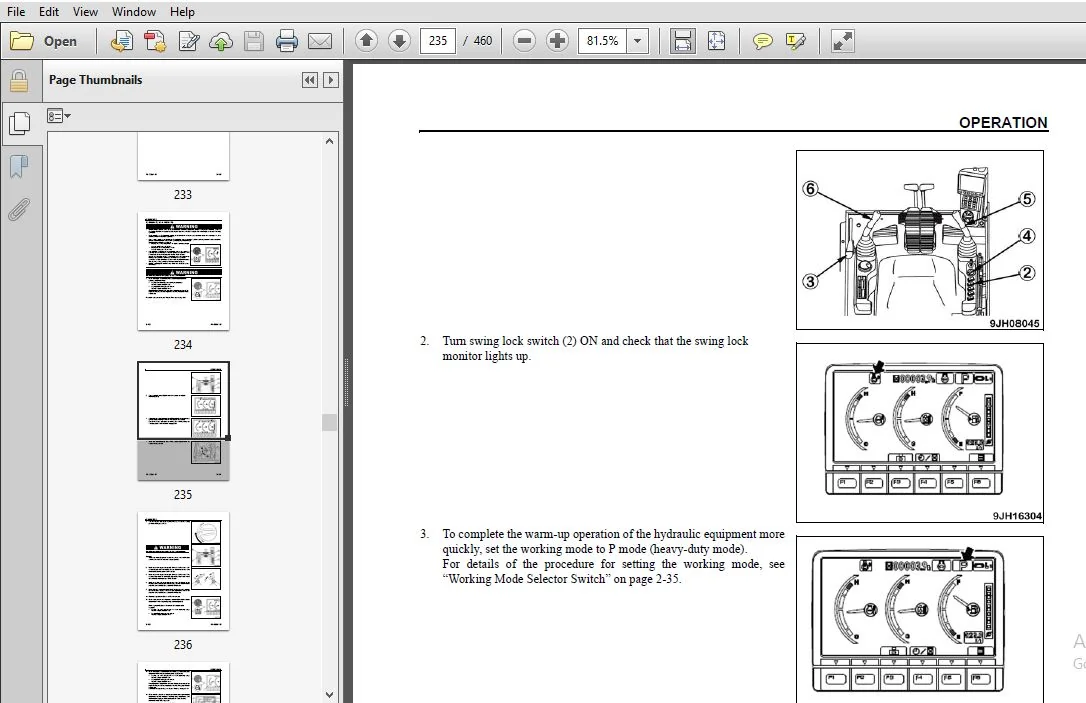Click the page number field showing 235
Screen dimensions: 1086x703
[x=438, y=41]
